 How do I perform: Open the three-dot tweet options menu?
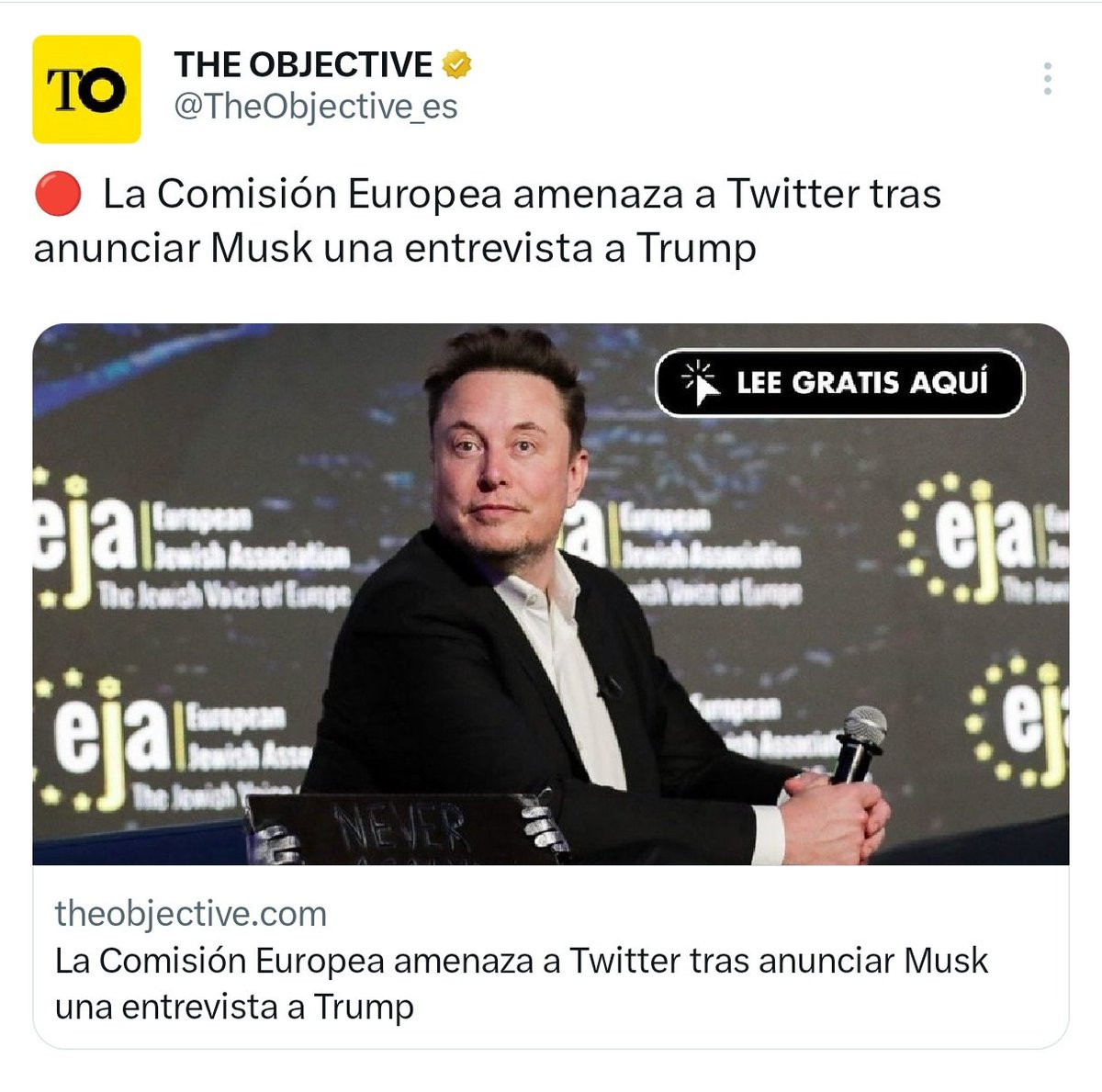tap(1047, 79)
